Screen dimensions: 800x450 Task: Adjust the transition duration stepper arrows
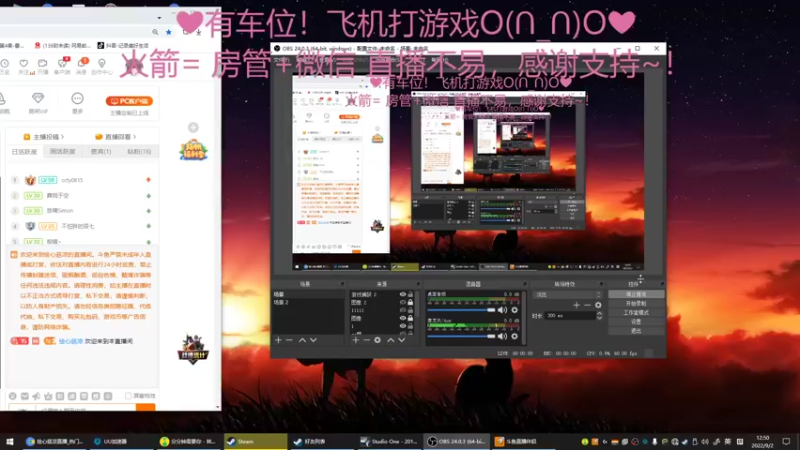pyautogui.click(x=599, y=316)
